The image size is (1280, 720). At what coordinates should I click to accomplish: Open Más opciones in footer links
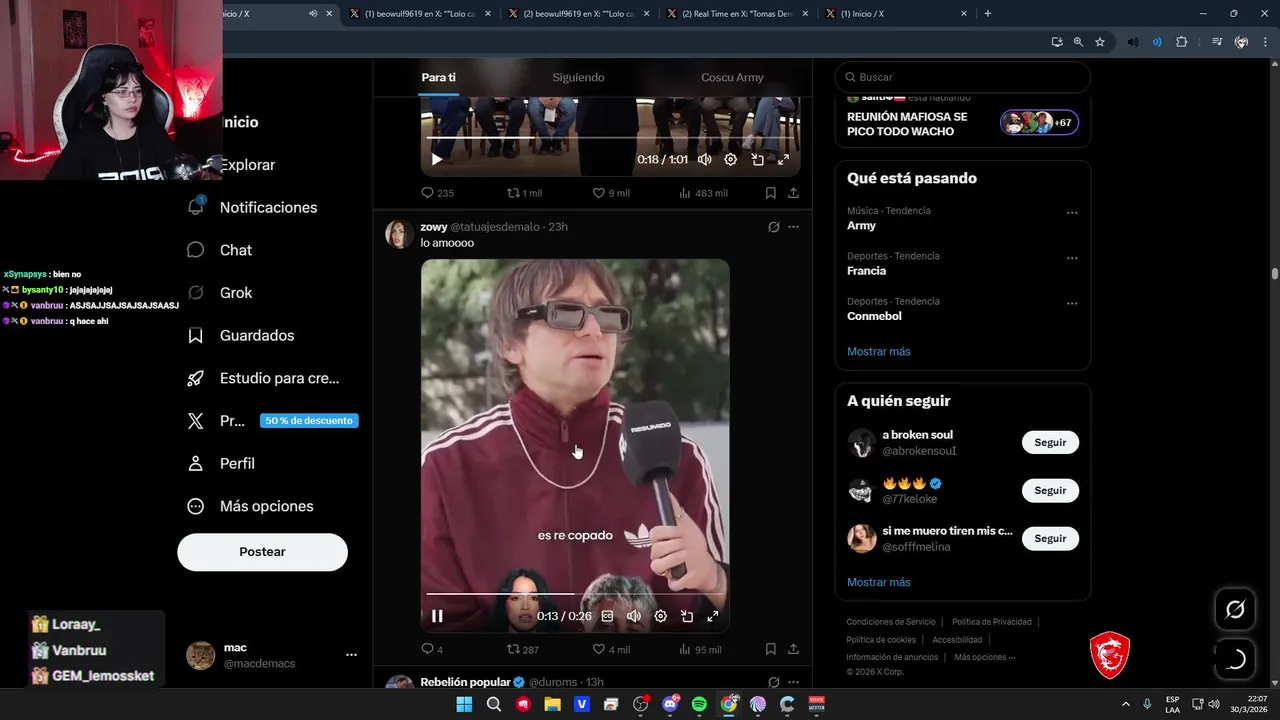pyautogui.click(x=984, y=657)
